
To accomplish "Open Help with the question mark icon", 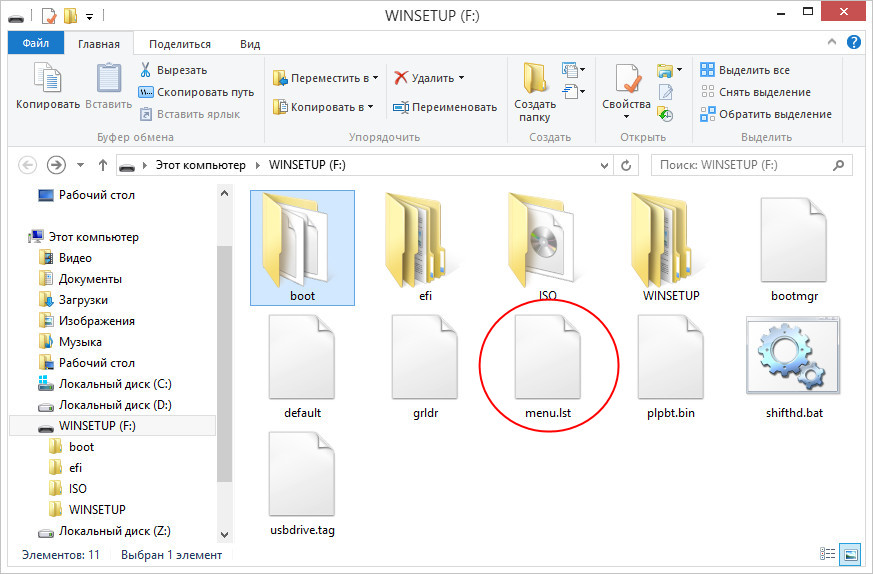I will (854, 42).
